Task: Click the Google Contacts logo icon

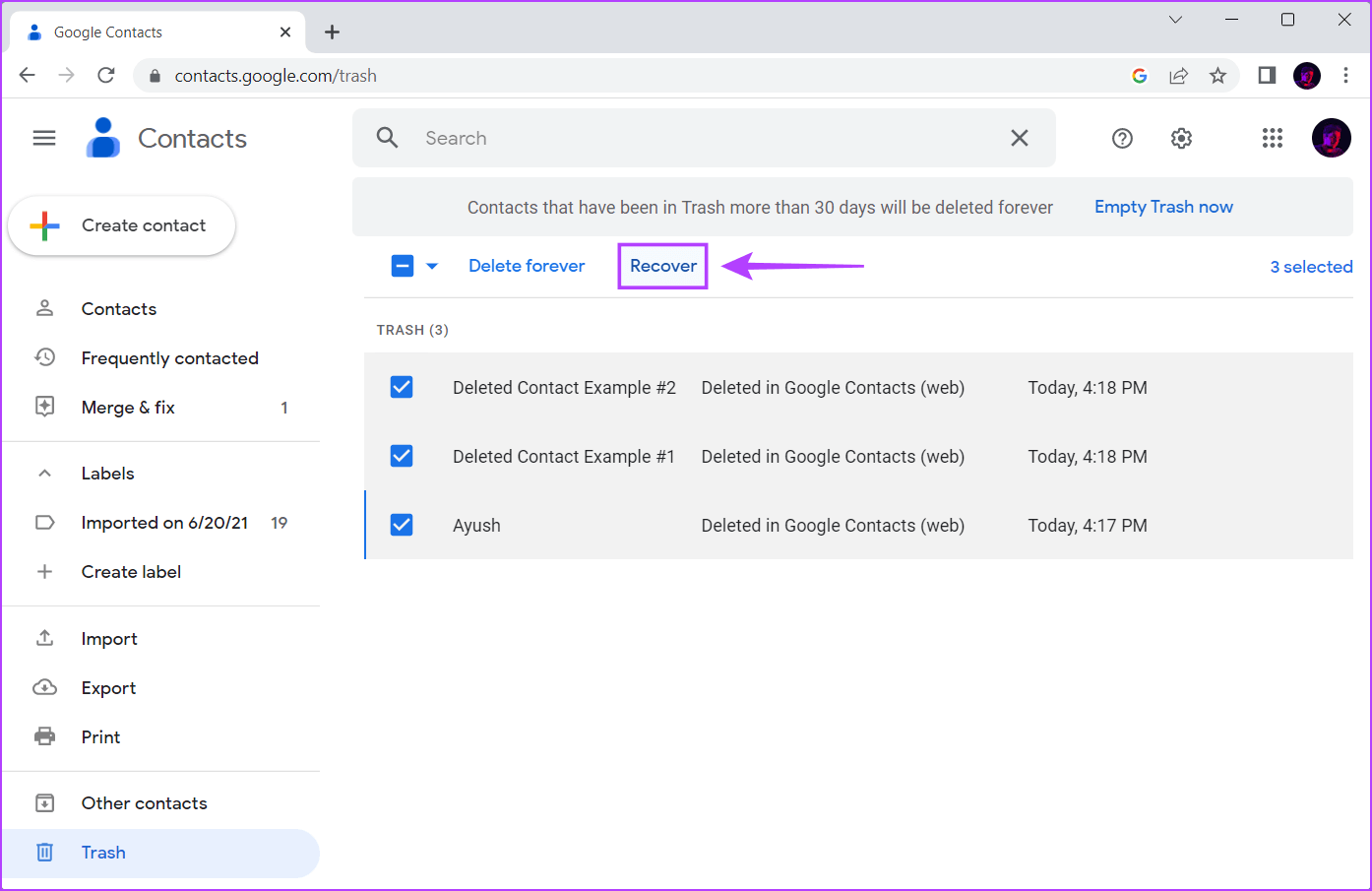Action: click(103, 138)
